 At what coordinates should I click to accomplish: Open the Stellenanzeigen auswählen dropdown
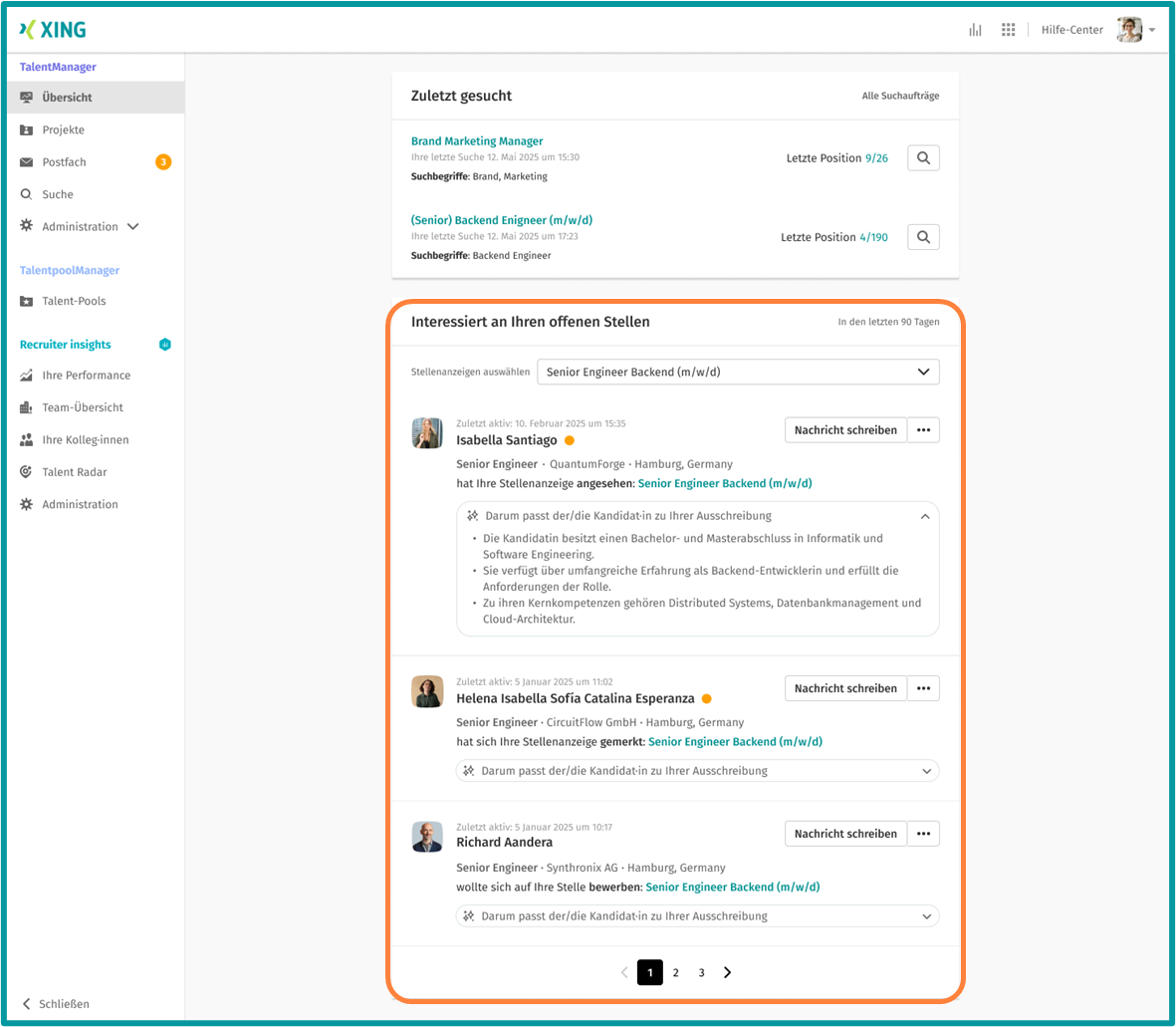click(738, 371)
